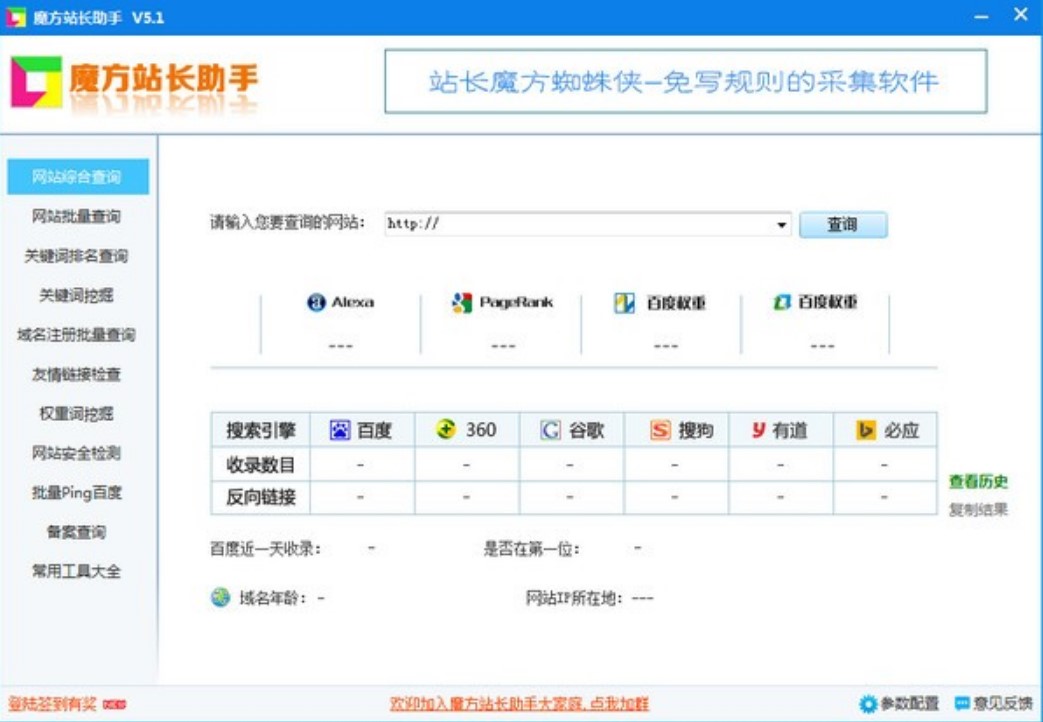The height and width of the screenshot is (722, 1043).
Task: Click the globe icon beside 域名年龄
Action: click(x=220, y=598)
